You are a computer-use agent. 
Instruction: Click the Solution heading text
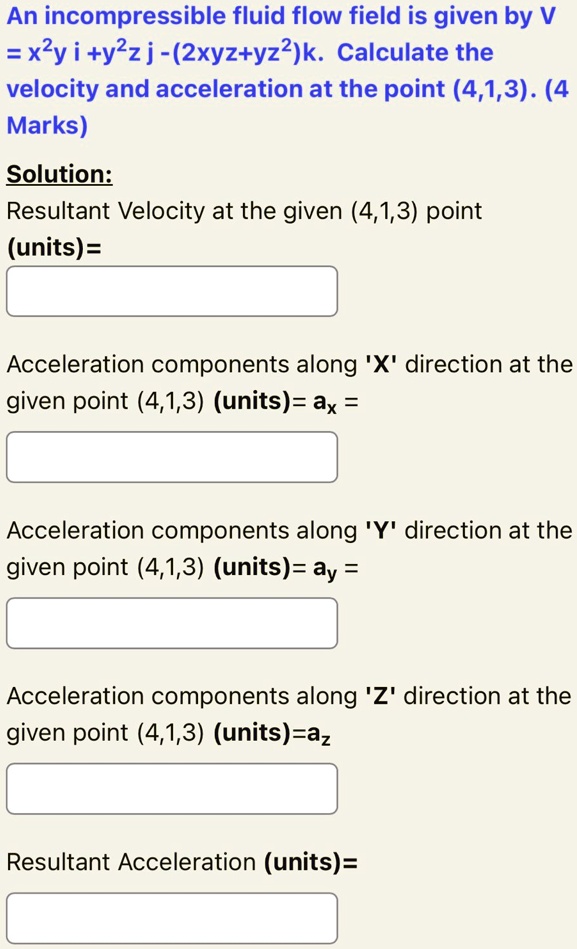57,174
